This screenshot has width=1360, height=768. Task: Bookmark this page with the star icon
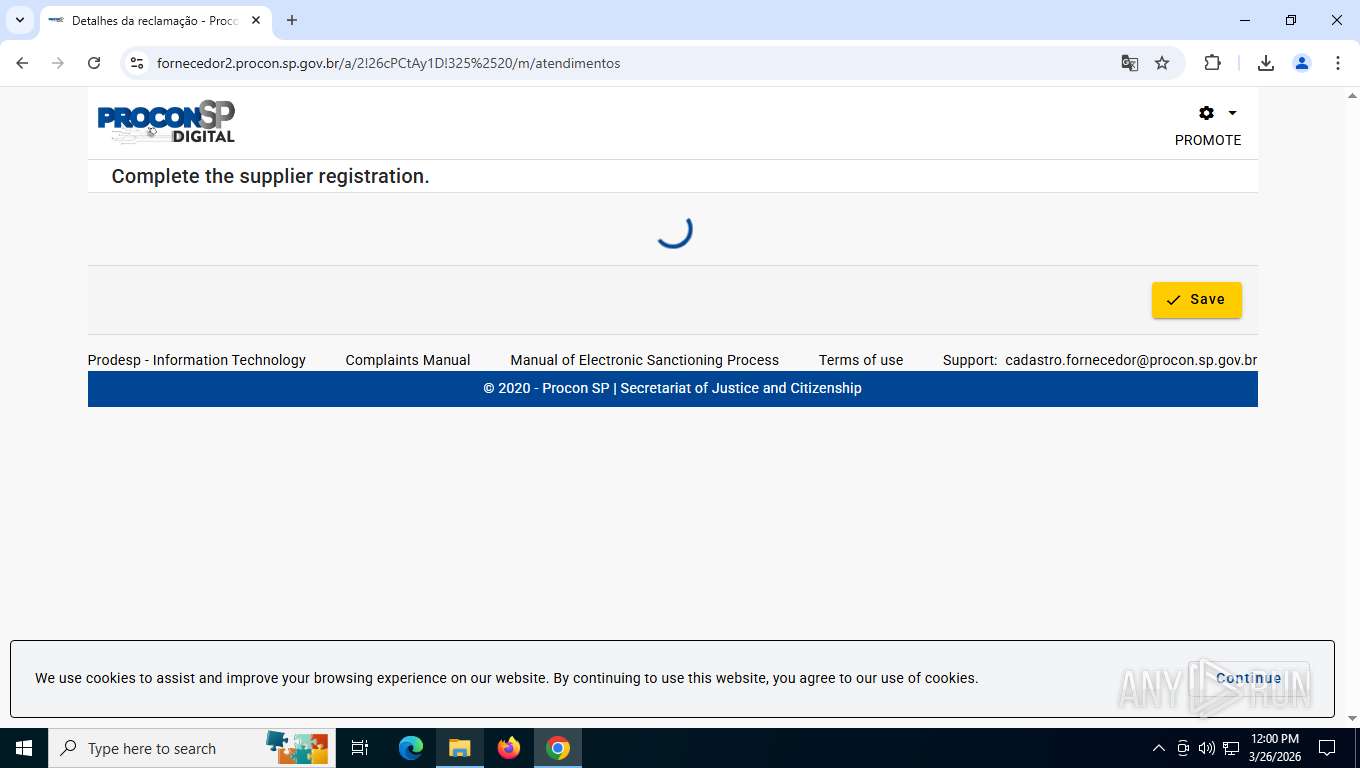tap(1162, 63)
